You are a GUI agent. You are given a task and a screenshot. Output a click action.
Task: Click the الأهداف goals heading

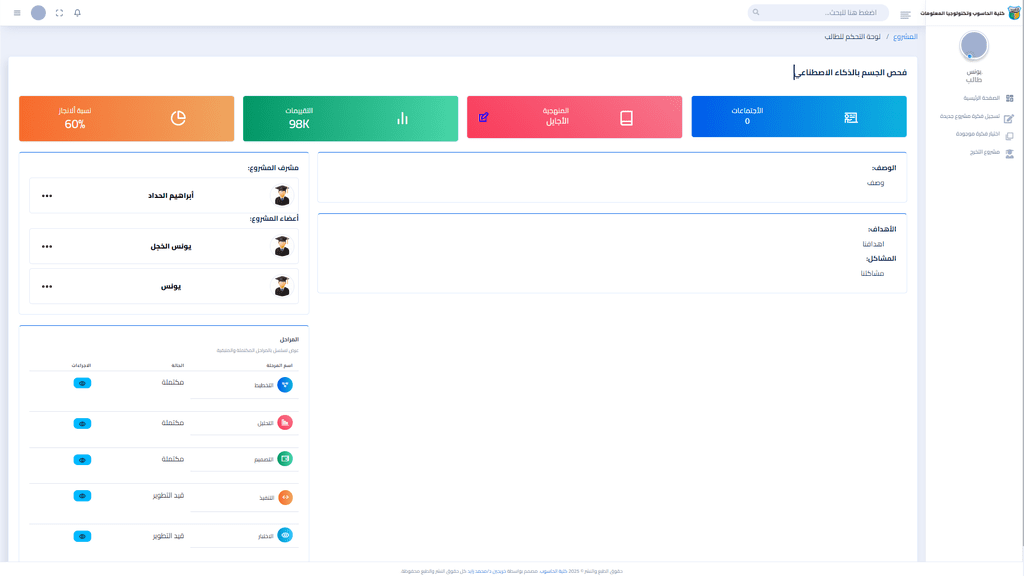click(882, 229)
